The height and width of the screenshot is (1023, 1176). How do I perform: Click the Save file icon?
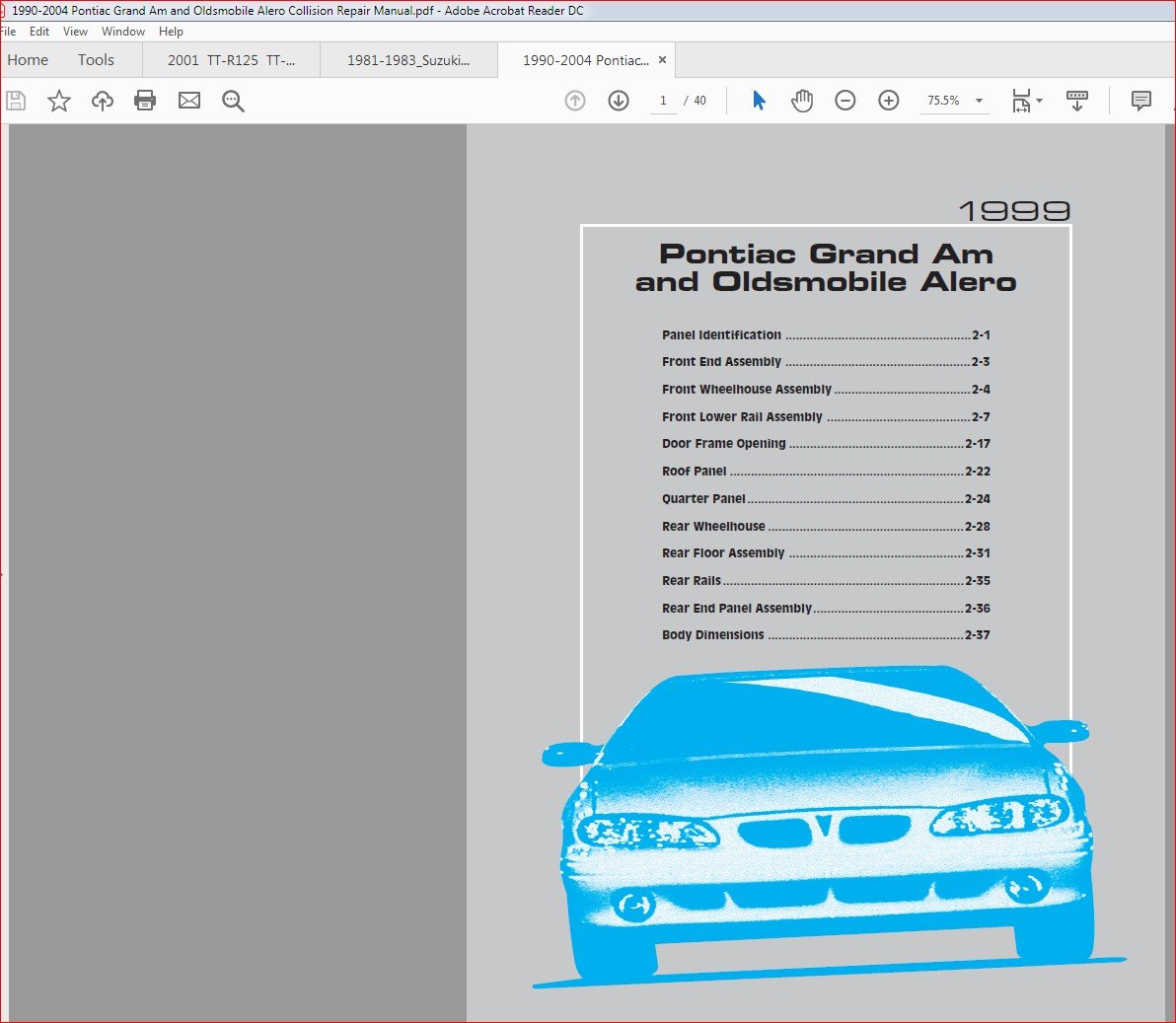[16, 101]
